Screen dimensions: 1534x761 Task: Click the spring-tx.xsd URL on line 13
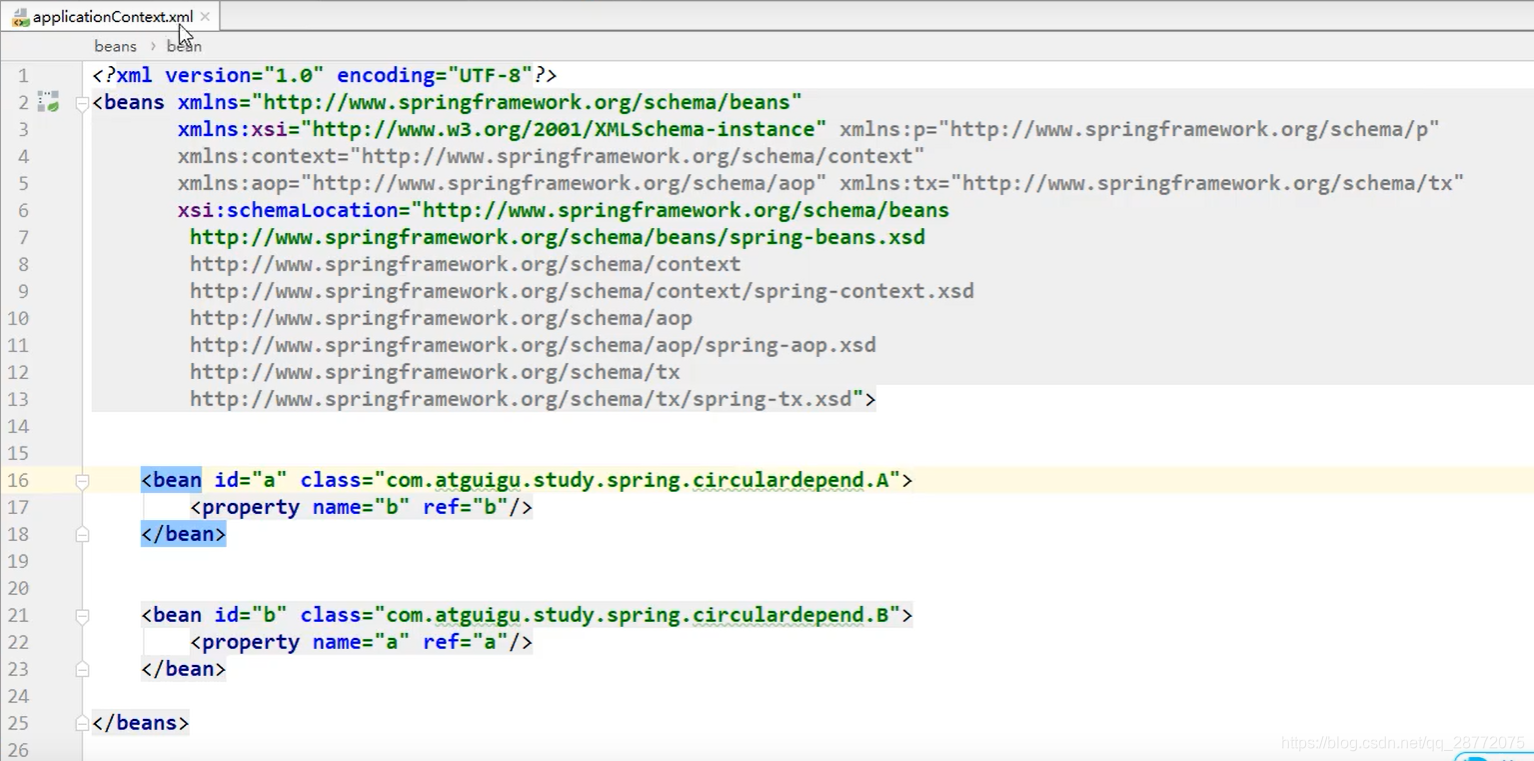520,399
